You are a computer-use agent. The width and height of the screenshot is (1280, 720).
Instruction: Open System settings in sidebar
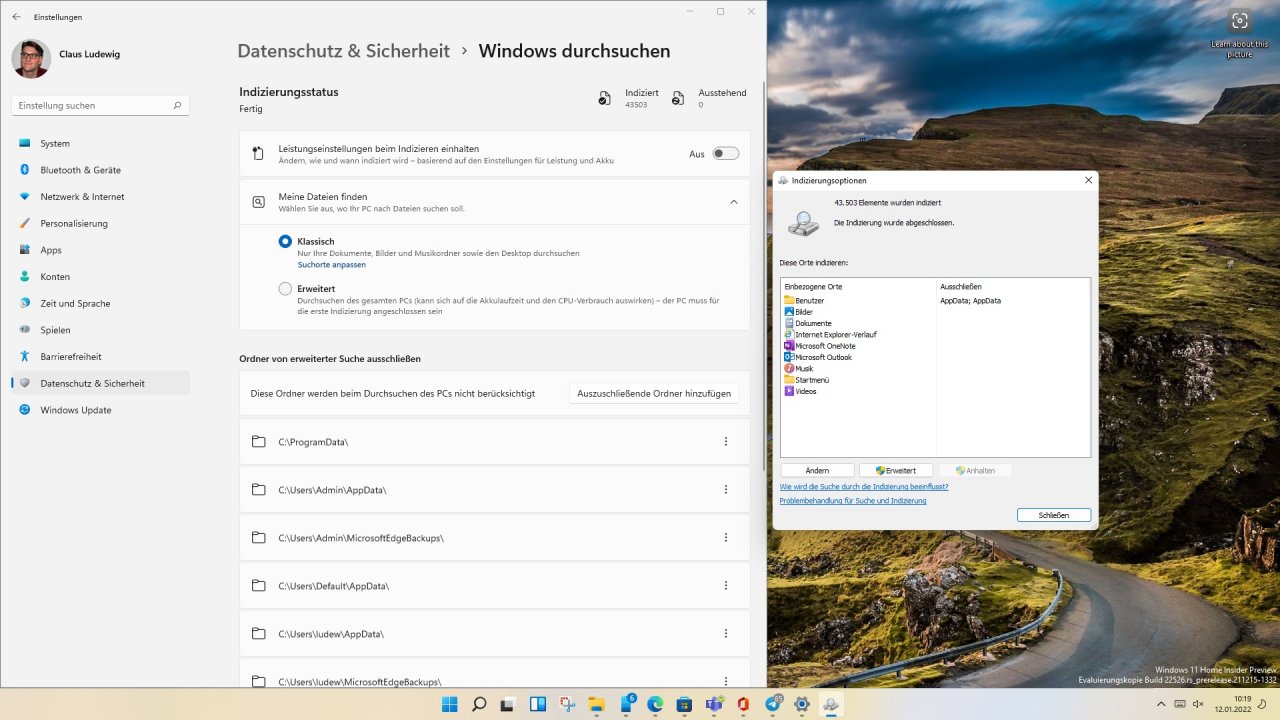pos(100,143)
